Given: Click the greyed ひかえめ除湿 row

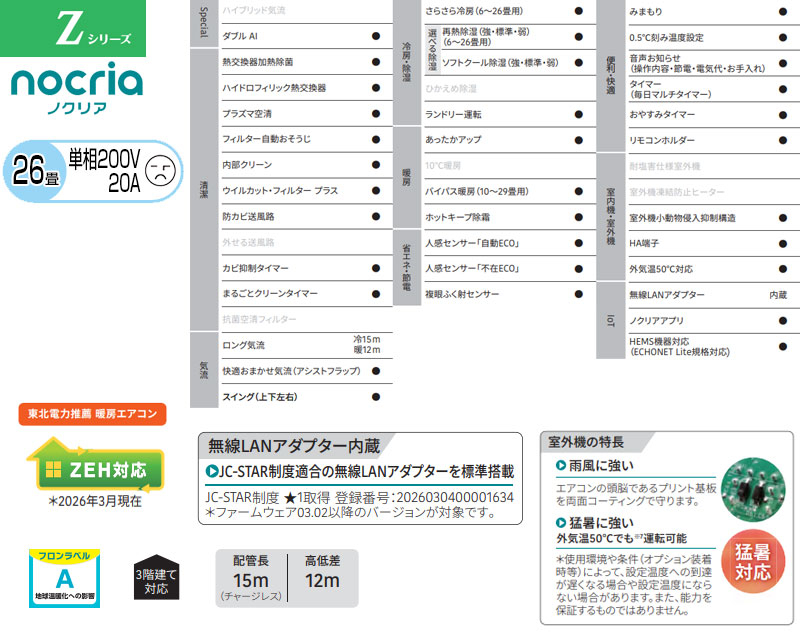Looking at the screenshot, I should (x=510, y=89).
